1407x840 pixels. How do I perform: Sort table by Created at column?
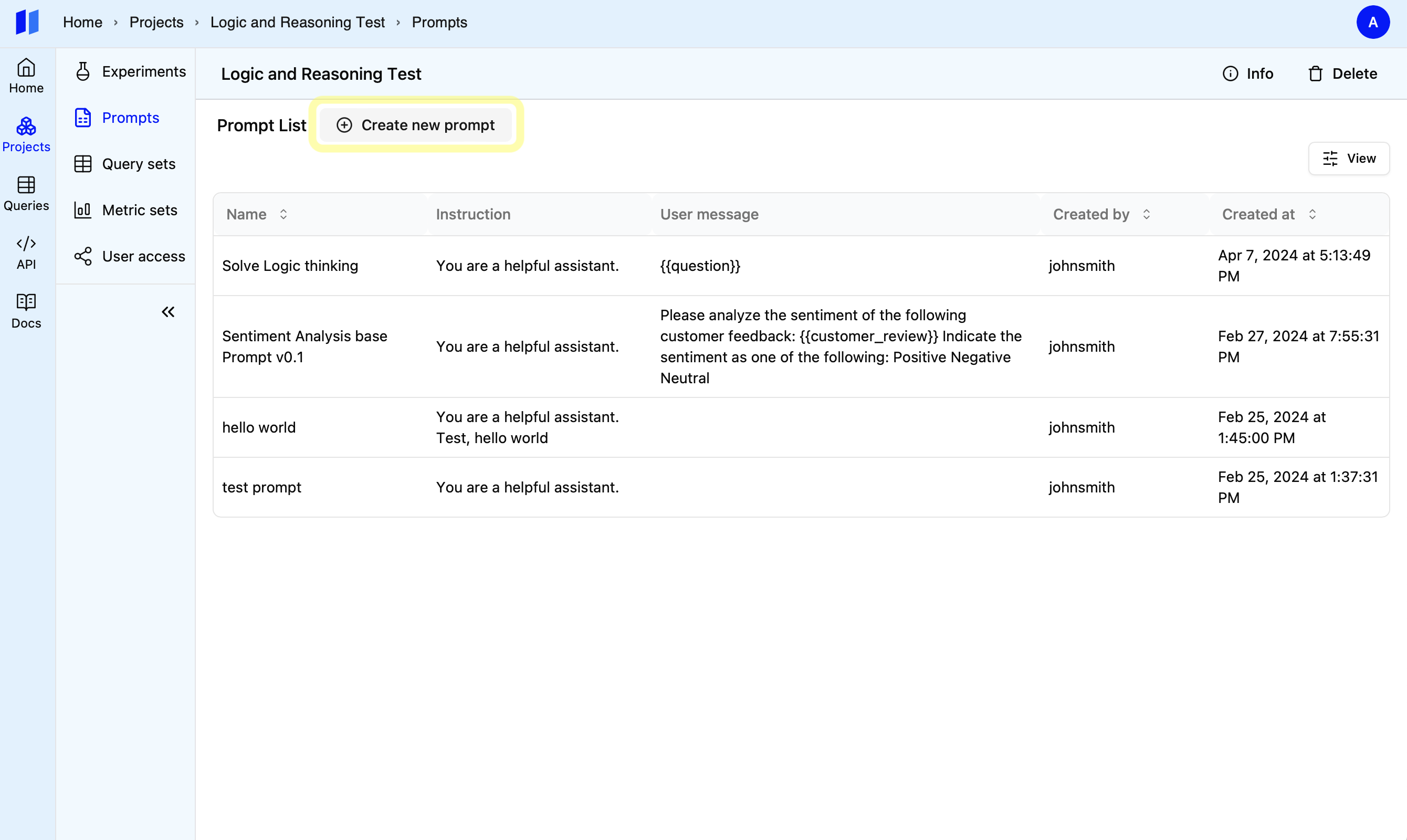pos(1312,215)
